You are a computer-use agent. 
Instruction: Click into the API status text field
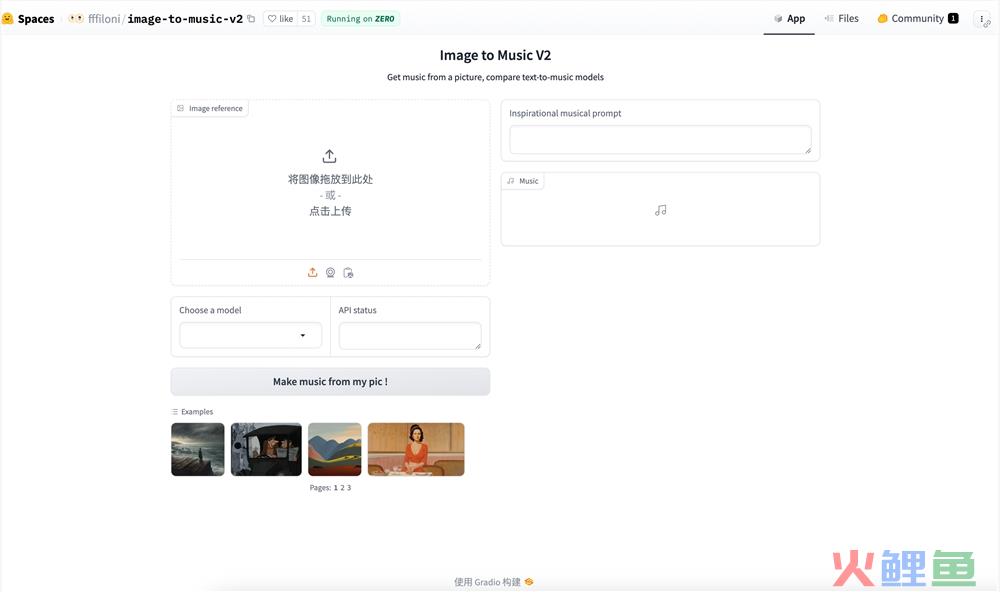[x=410, y=336]
